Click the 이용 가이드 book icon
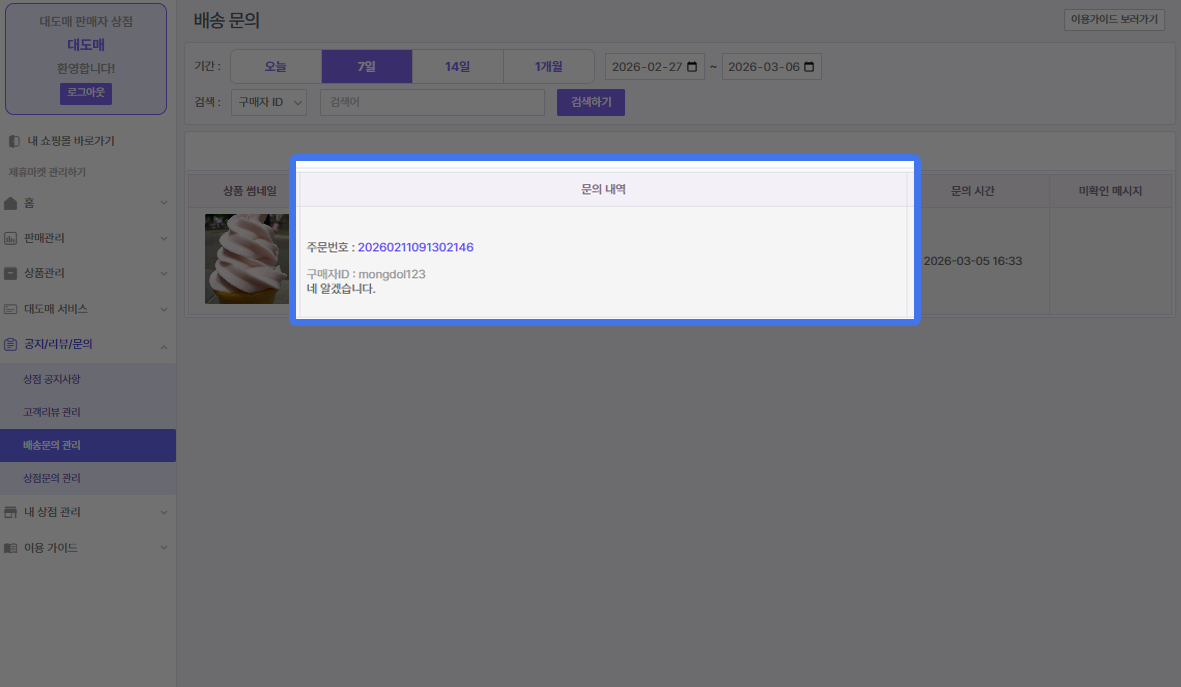 tap(11, 548)
